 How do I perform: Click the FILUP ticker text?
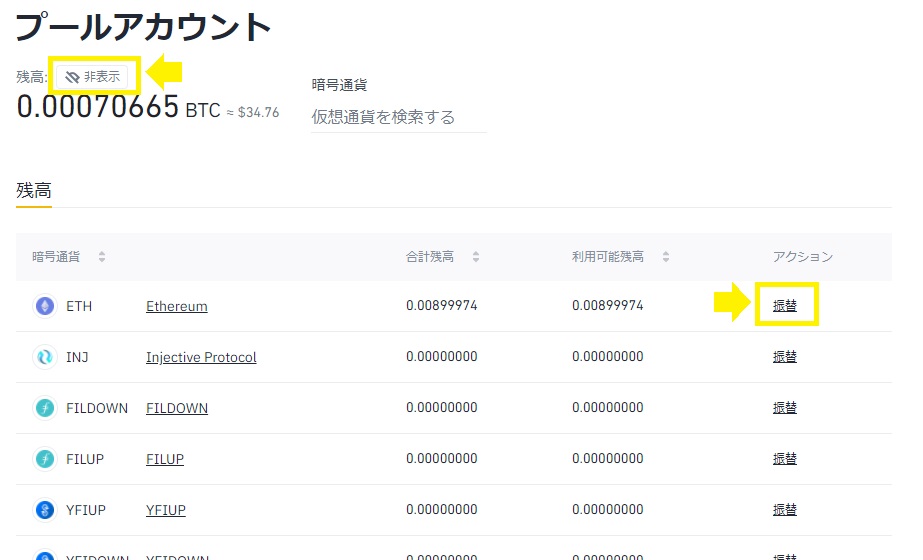[x=85, y=459]
